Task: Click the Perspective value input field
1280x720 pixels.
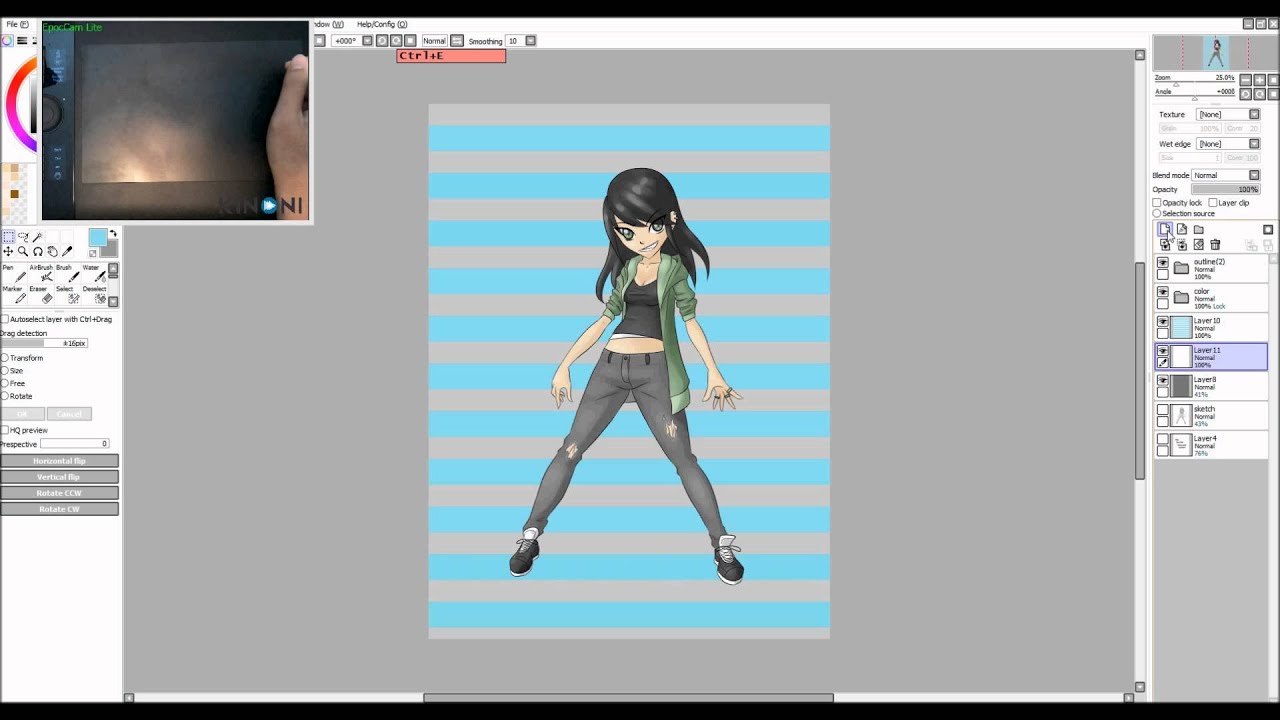Action: (75, 444)
